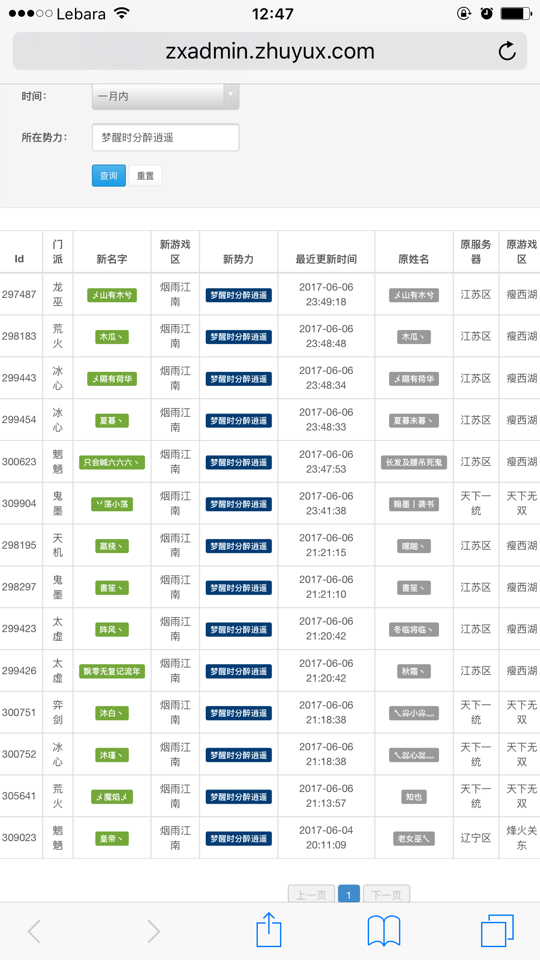
Task: Click the blue 查询 search button
Action: click(x=109, y=176)
